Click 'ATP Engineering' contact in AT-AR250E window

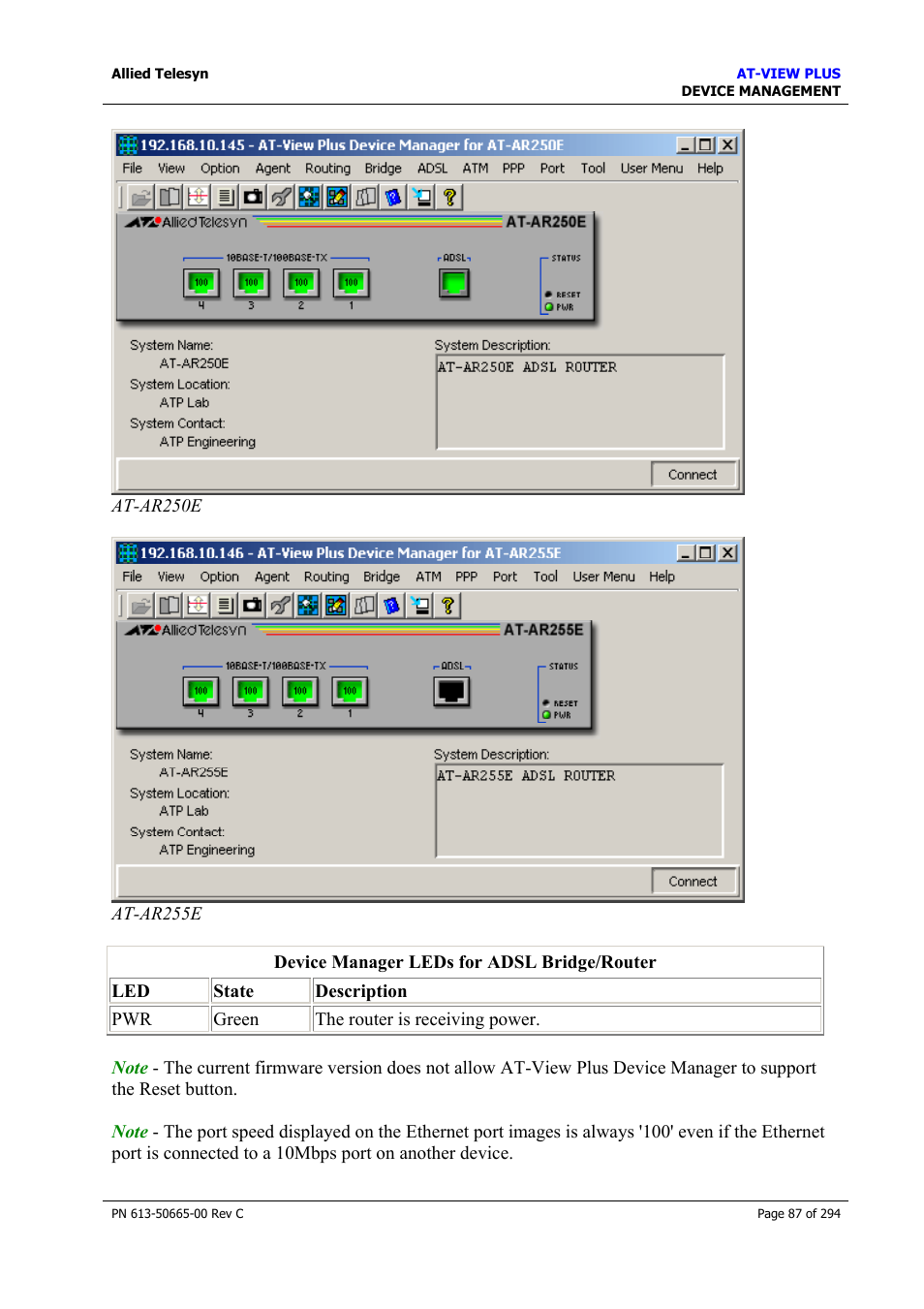[207, 442]
